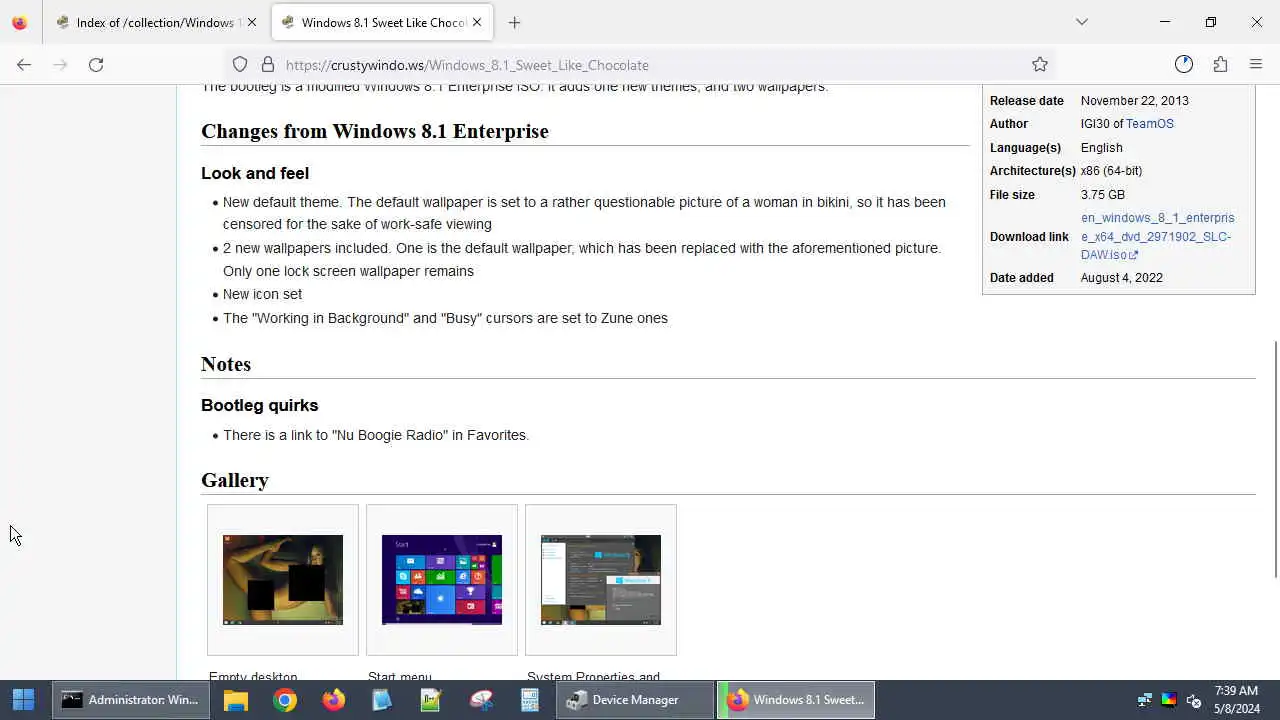This screenshot has height=720, width=1280.
Task: Open the Firefox hamburger menu
Action: point(1256,65)
